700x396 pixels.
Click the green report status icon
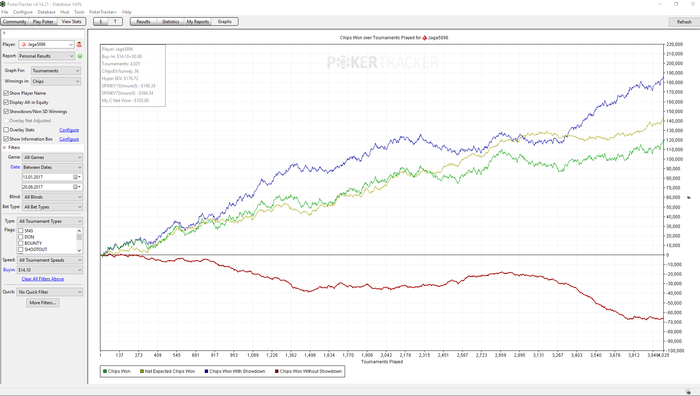[80, 56]
